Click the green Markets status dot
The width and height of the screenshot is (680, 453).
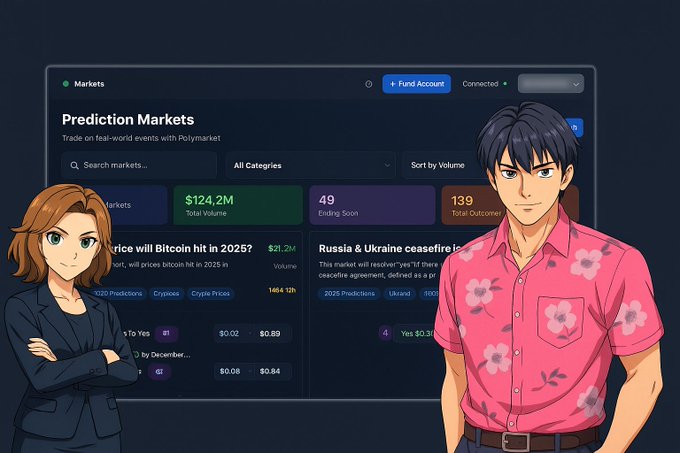(x=66, y=84)
